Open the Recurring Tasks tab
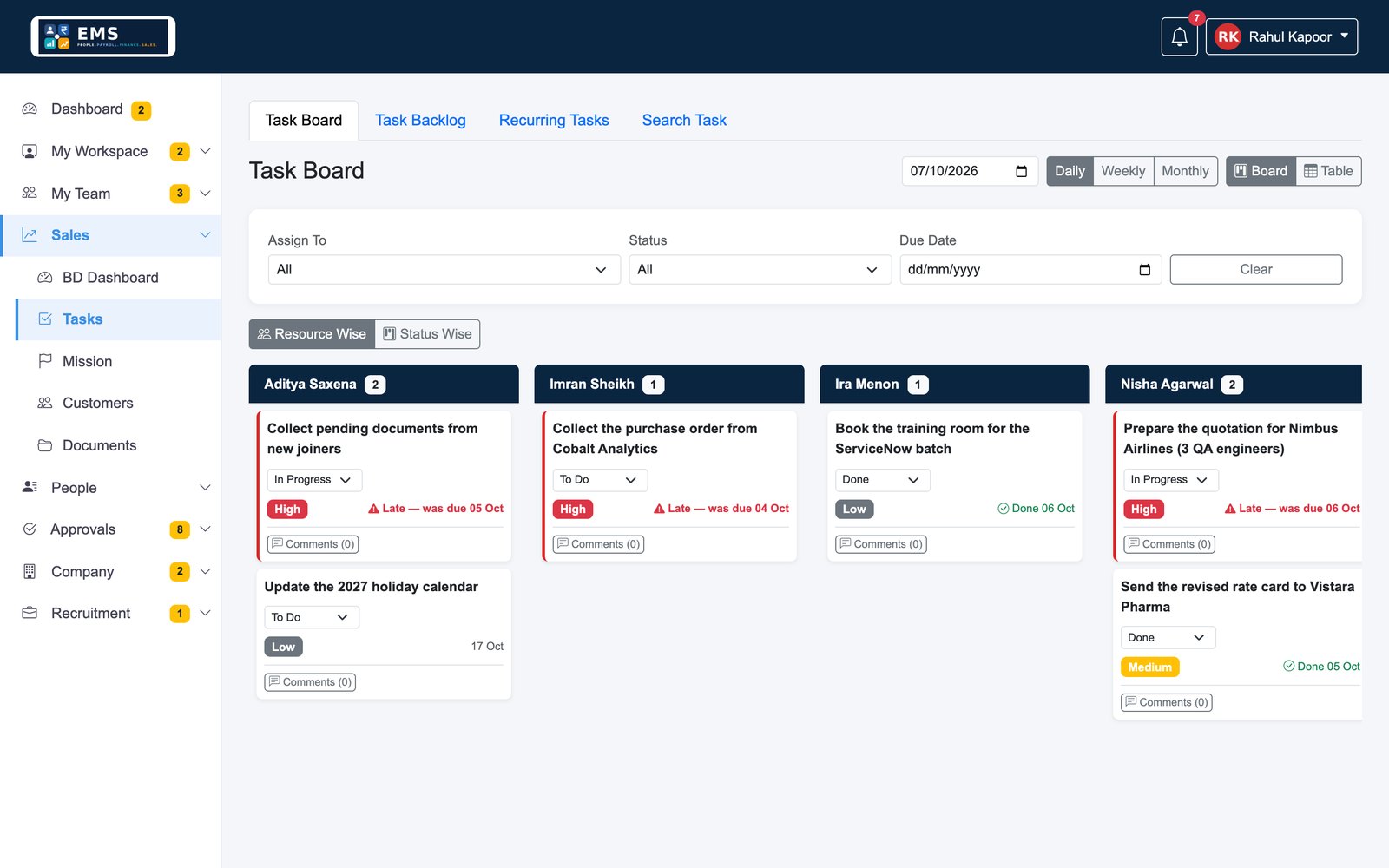The width and height of the screenshot is (1389, 868). pyautogui.click(x=554, y=121)
